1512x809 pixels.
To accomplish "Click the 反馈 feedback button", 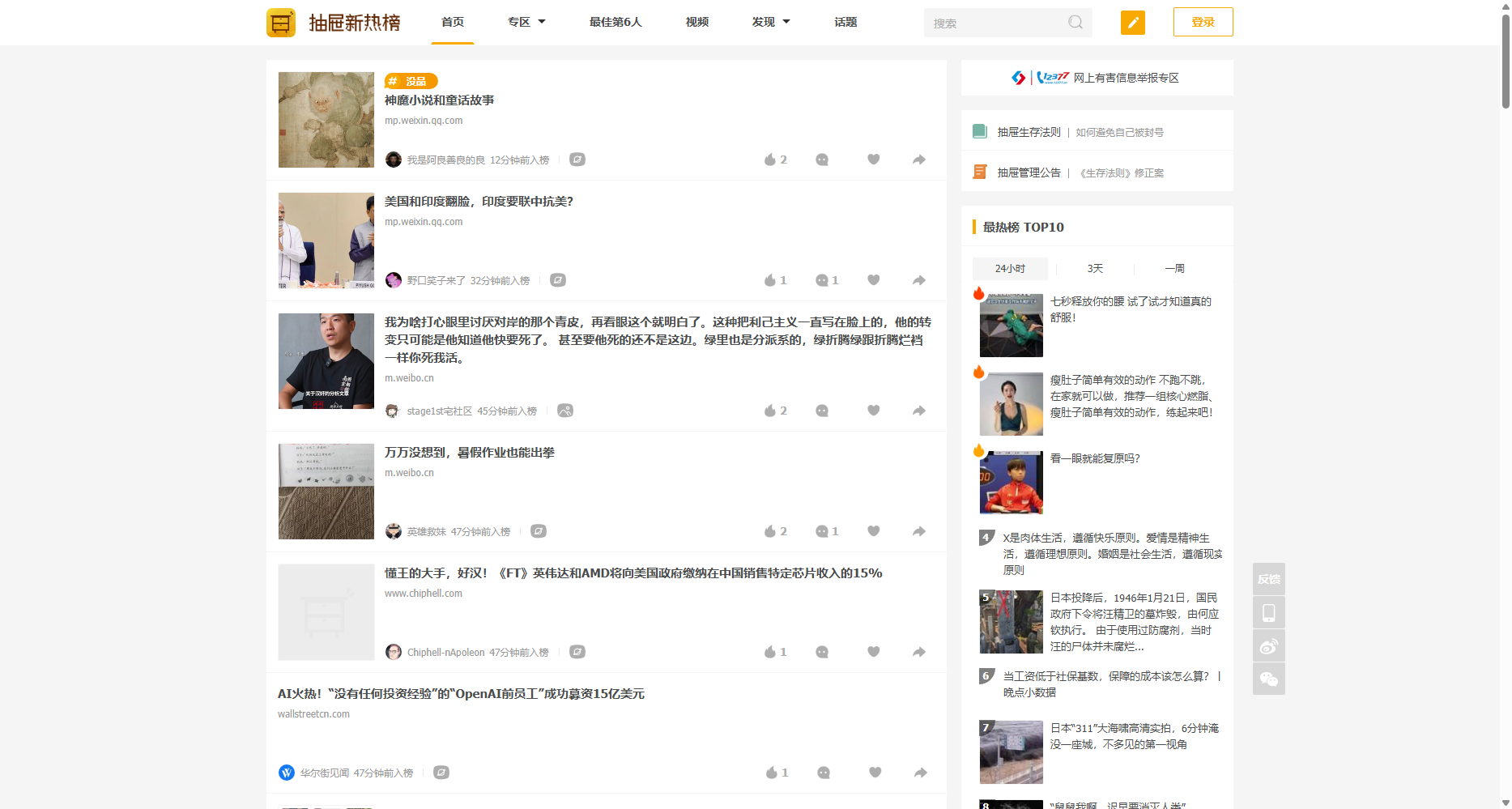I will (1268, 579).
